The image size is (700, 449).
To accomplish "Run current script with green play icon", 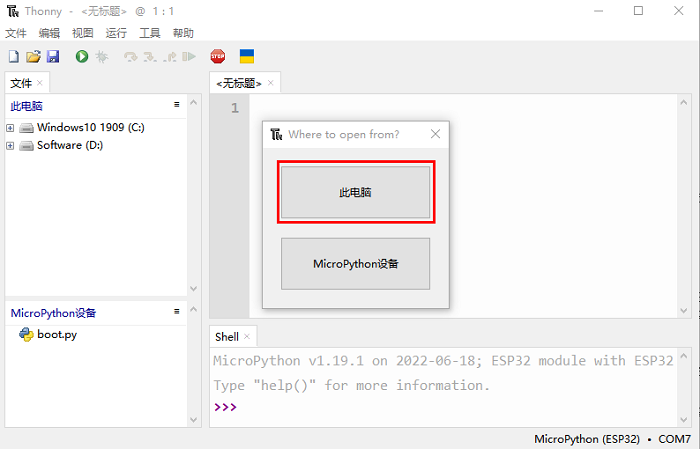I will pos(81,57).
